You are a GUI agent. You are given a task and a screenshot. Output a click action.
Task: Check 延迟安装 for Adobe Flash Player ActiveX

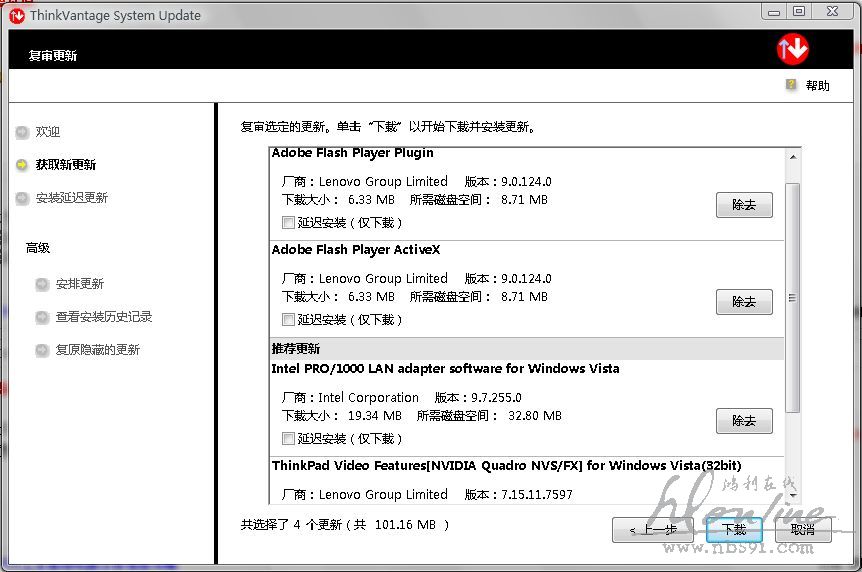288,320
